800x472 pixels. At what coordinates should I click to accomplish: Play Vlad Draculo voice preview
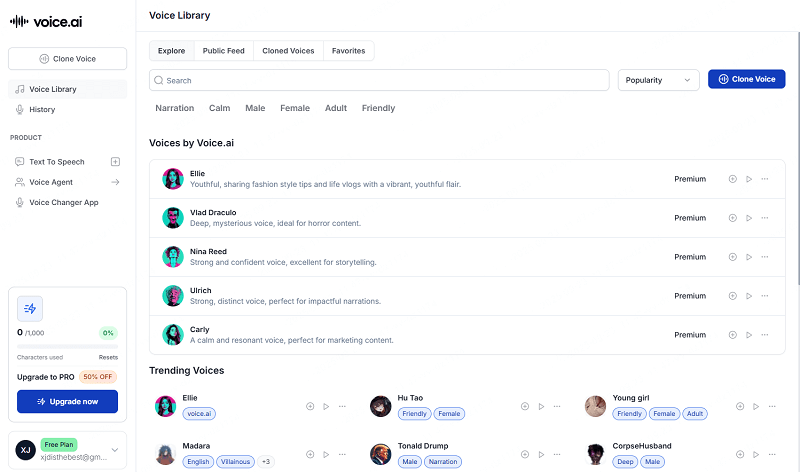click(749, 218)
